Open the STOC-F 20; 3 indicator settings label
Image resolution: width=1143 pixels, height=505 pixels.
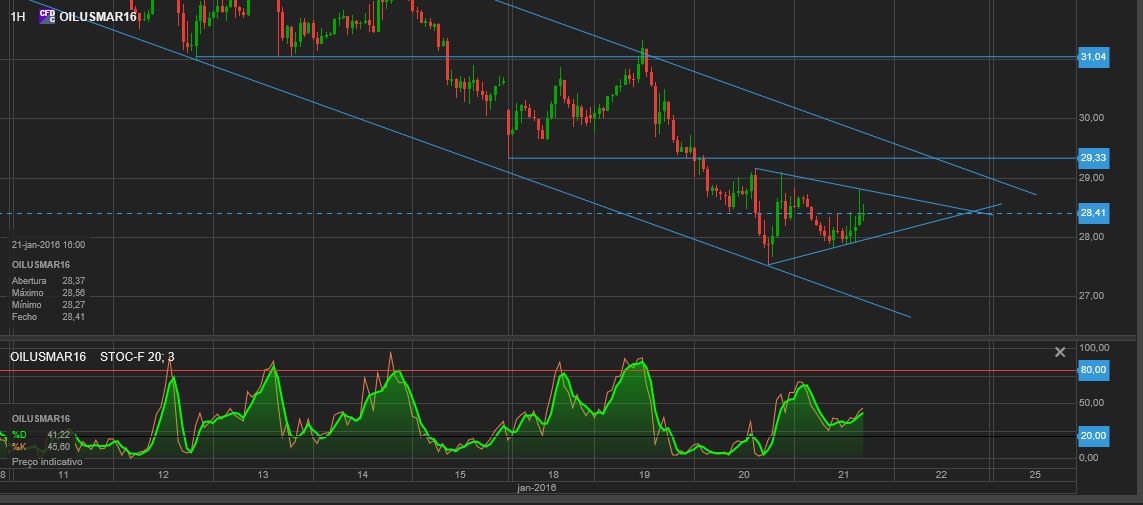[137, 357]
